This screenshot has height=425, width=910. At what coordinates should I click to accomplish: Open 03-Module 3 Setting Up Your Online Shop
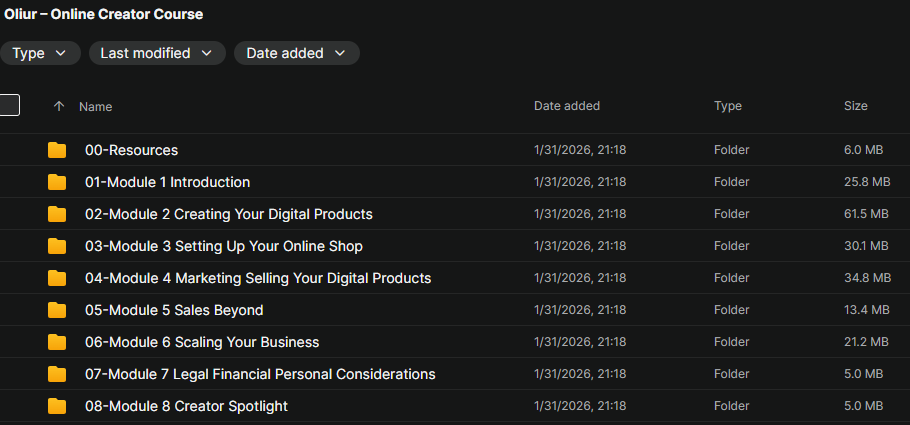pyautogui.click(x=224, y=246)
